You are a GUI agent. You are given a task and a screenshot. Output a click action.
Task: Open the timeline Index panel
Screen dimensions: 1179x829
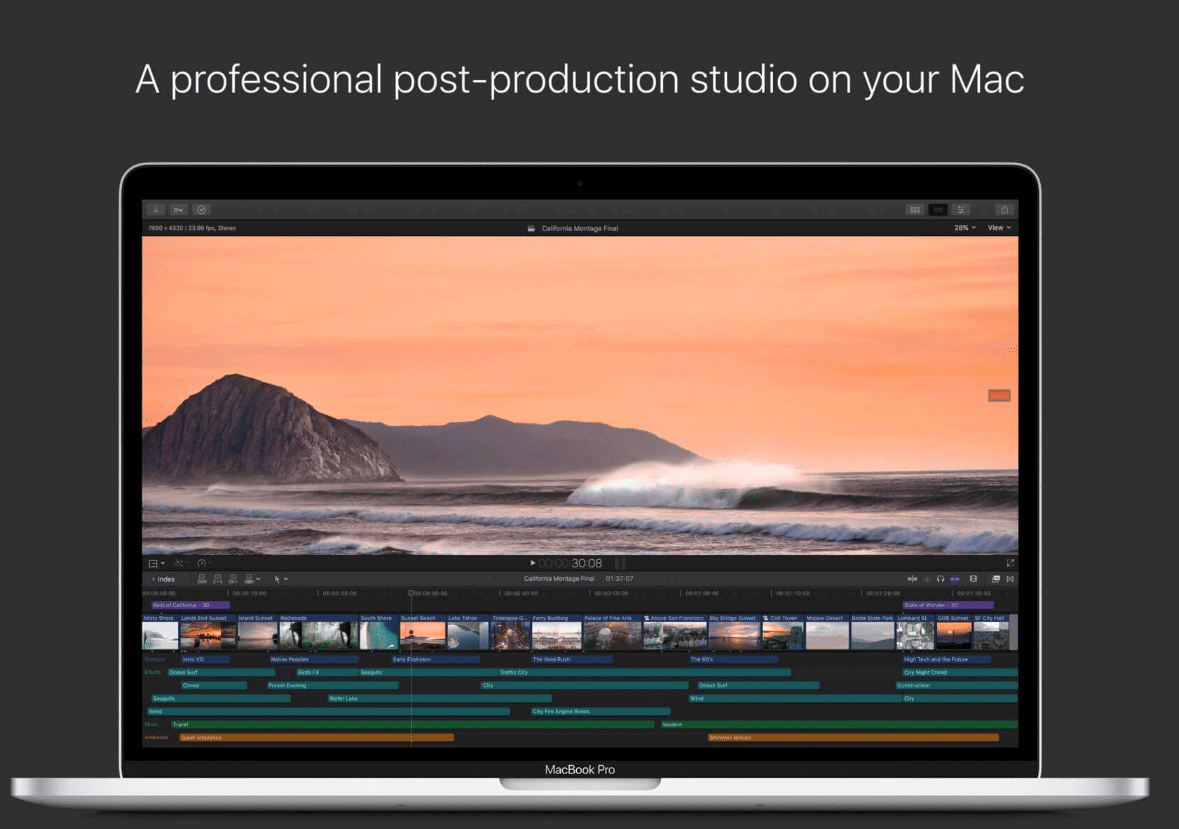click(163, 579)
